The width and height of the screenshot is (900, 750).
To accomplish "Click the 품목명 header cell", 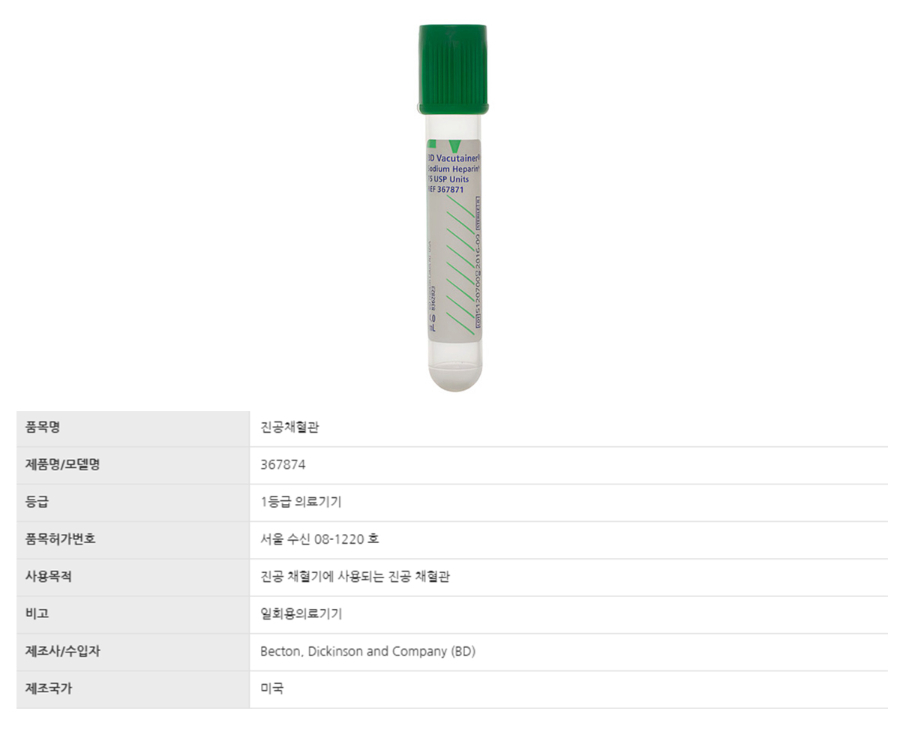I will coord(44,427).
